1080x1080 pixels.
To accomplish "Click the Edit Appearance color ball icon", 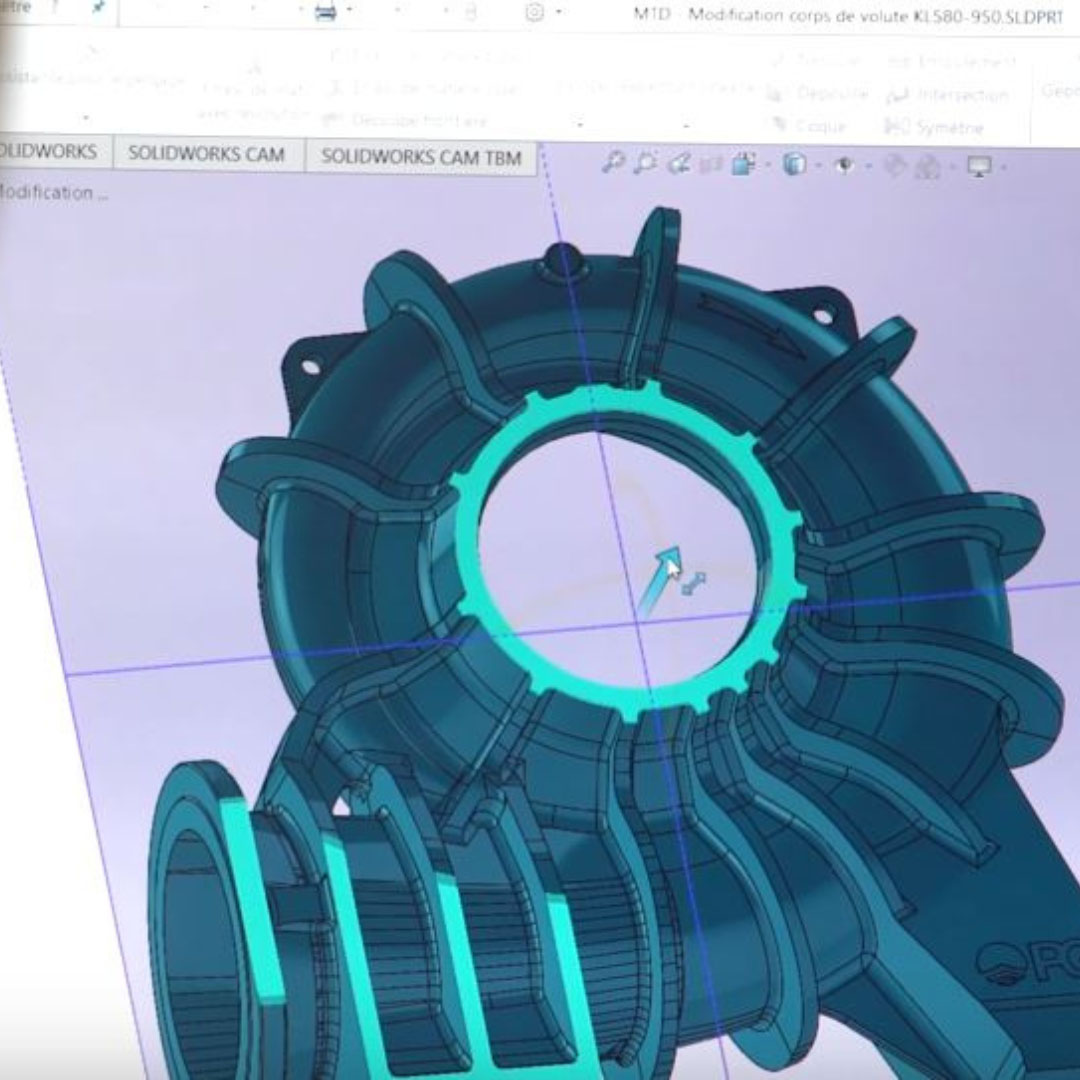I will pos(897,167).
